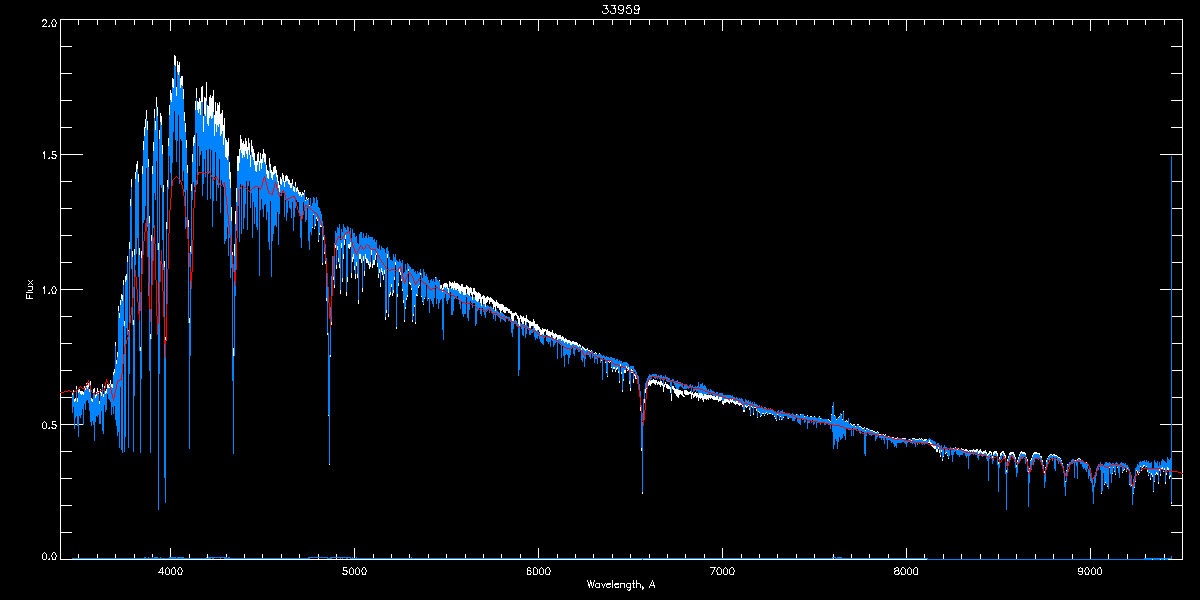Click the Flux axis label
1200x600 pixels.
click(x=30, y=290)
